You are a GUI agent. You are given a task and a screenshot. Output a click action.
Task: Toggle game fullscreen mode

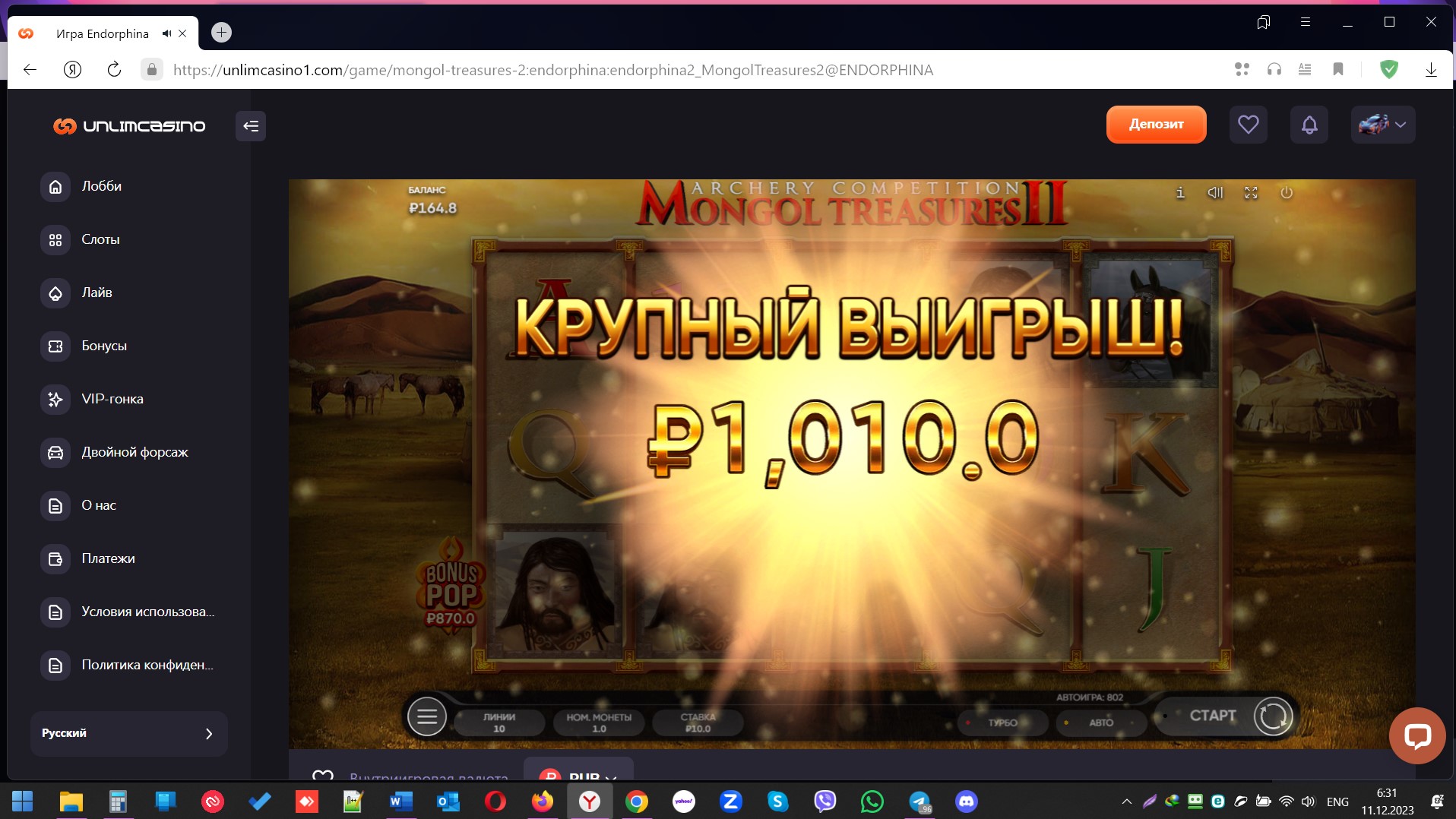[x=1251, y=193]
